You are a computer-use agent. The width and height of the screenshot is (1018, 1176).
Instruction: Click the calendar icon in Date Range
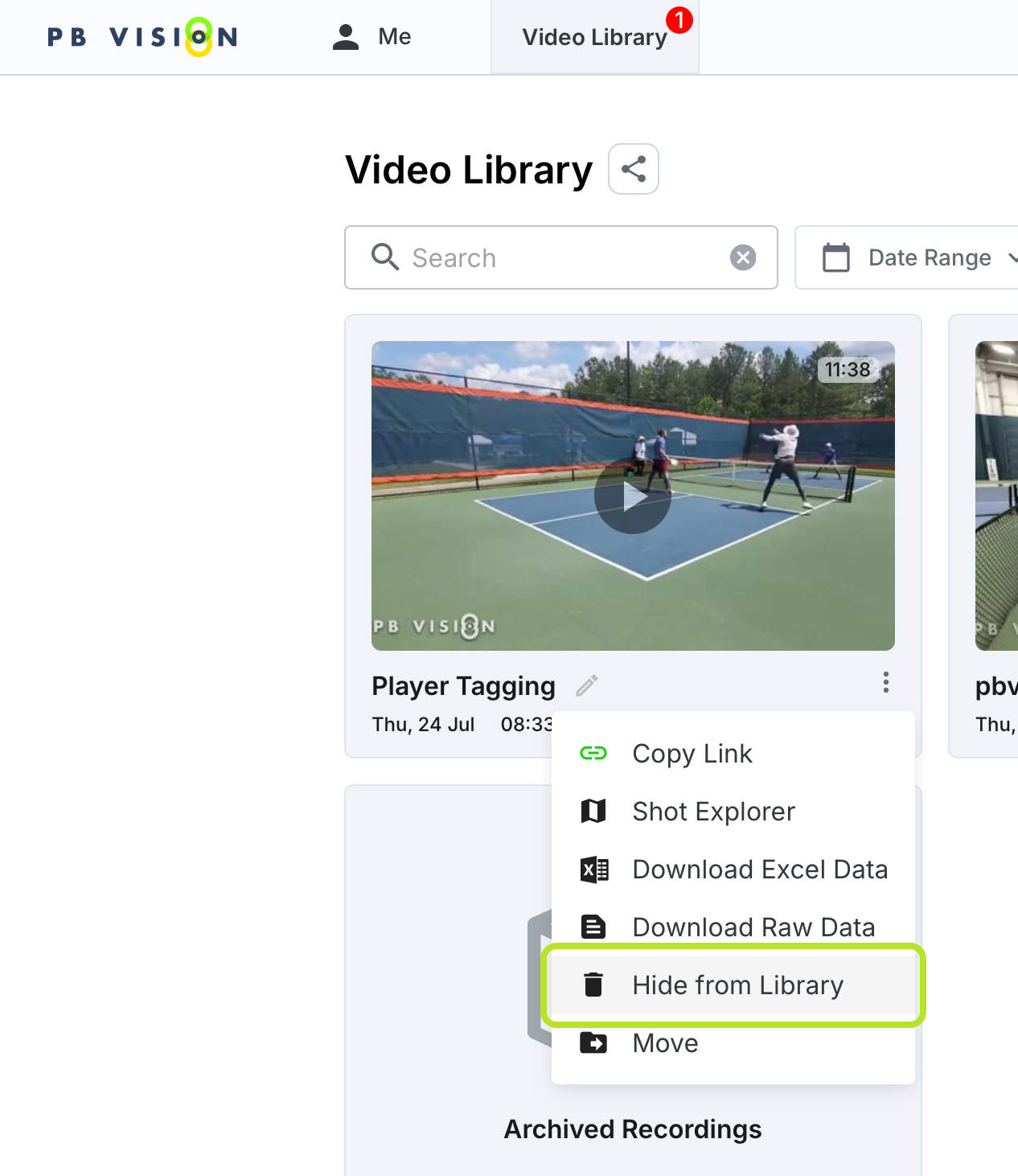pos(836,257)
